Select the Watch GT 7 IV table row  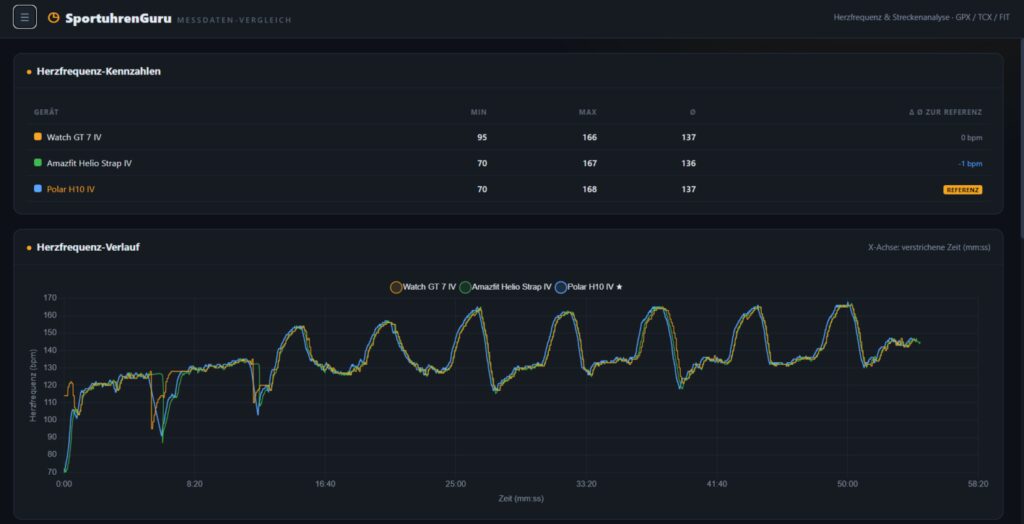tap(508, 137)
